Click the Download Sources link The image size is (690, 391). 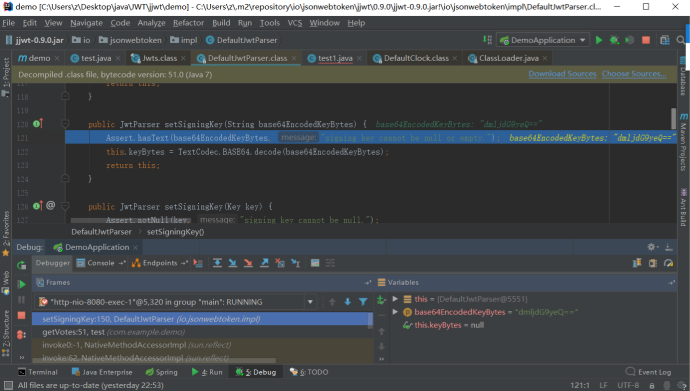(562, 74)
